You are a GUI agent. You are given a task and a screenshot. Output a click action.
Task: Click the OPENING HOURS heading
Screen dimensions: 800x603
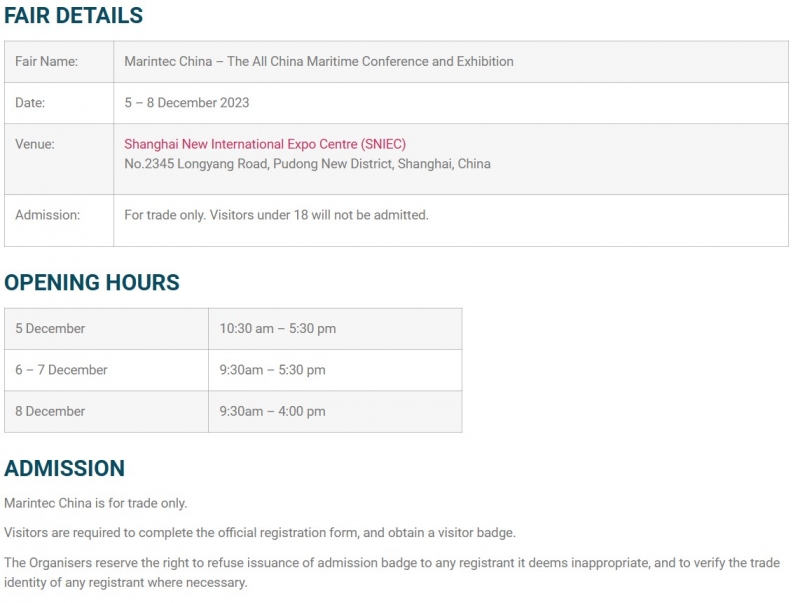coord(92,283)
